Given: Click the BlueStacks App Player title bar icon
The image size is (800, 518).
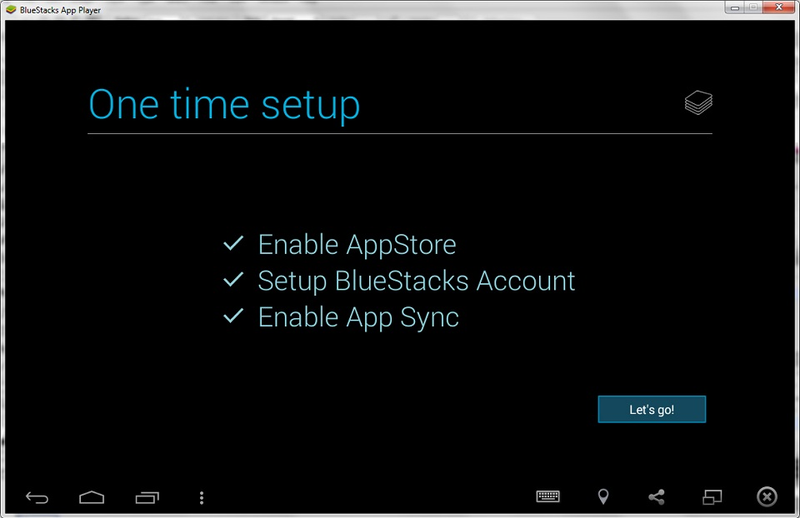Looking at the screenshot, I should (x=11, y=9).
